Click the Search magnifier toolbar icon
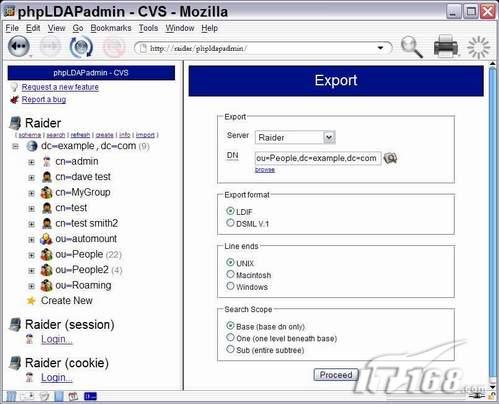499x404 pixels. [x=411, y=47]
